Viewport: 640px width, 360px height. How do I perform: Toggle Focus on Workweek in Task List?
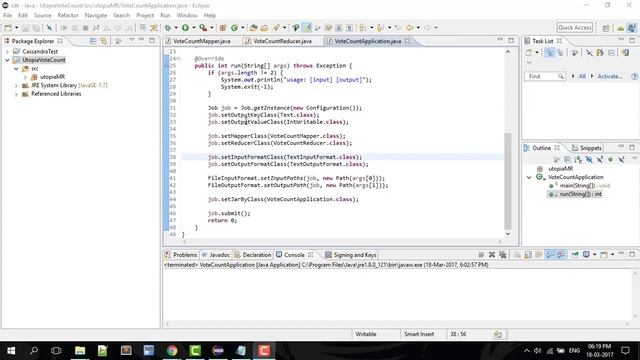[575, 53]
